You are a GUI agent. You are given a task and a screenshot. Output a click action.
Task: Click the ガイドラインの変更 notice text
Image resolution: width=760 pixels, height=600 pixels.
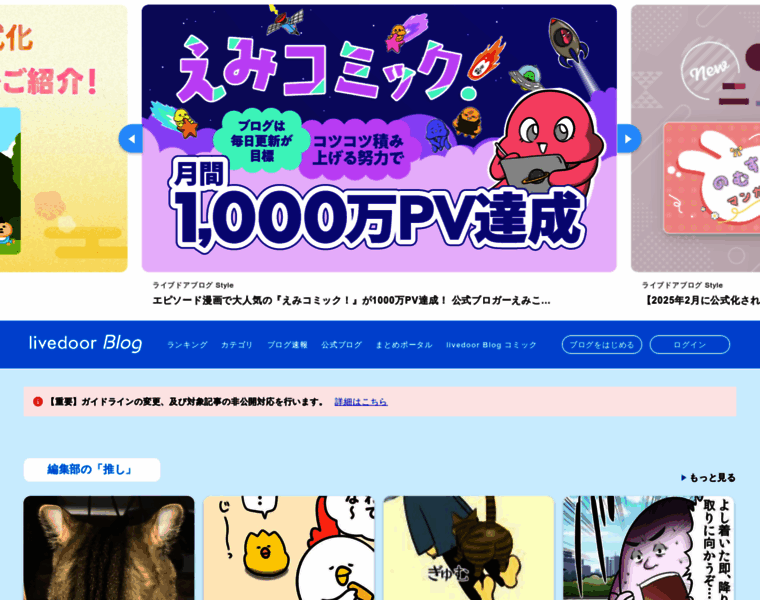(186, 402)
